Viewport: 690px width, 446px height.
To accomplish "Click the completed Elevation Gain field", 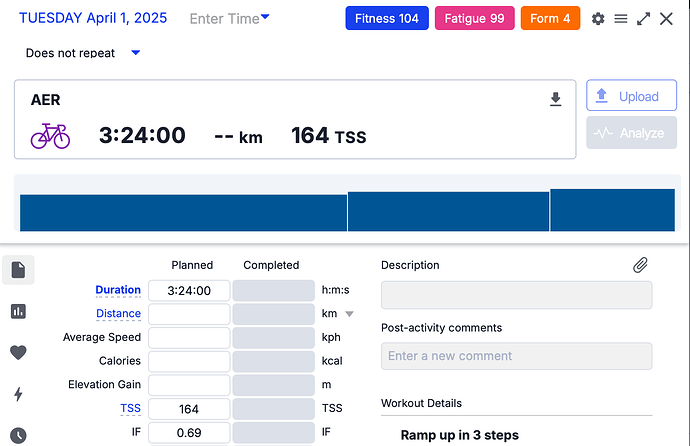I will 274,385.
